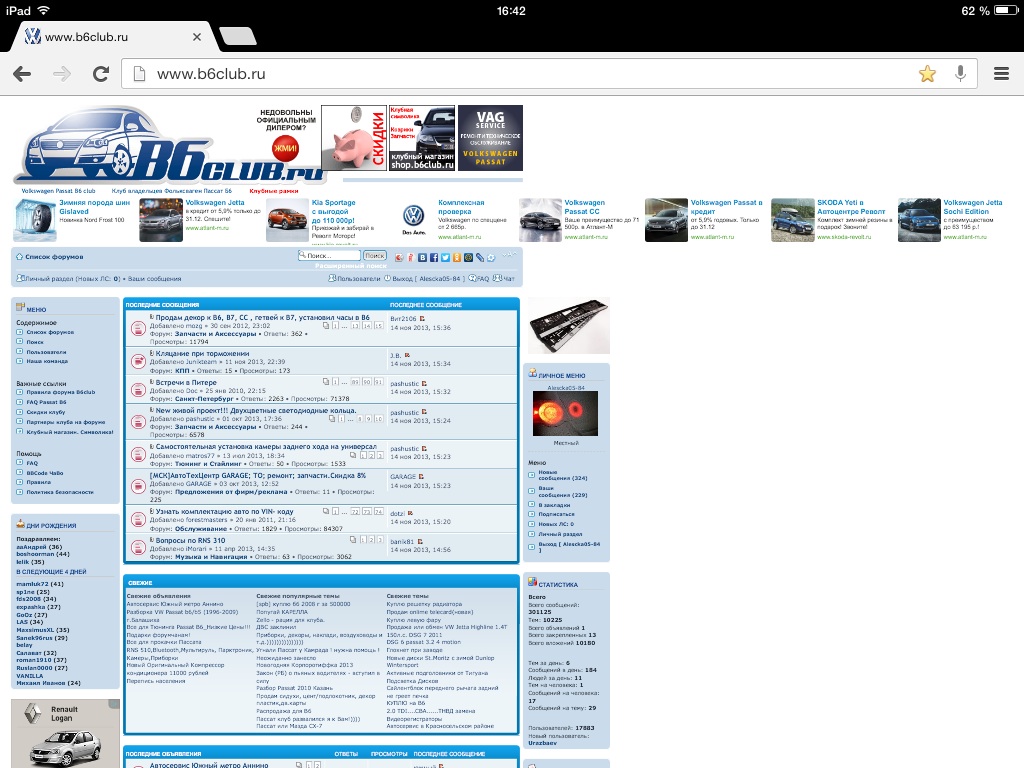
Task: Open the Chrome hamburger menu
Action: 1001,74
